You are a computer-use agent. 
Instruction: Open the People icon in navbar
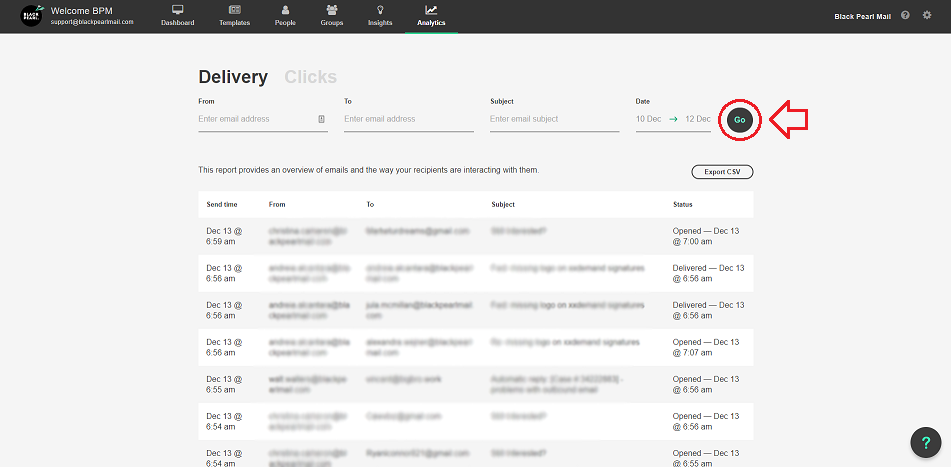tap(285, 10)
